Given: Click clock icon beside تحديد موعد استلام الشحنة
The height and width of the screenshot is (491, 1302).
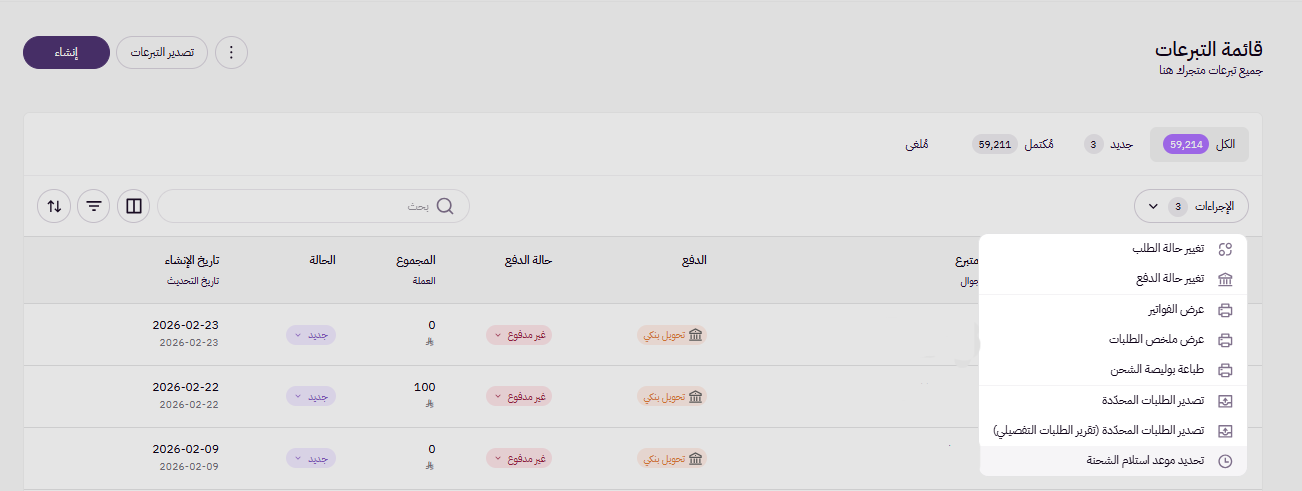Looking at the screenshot, I should click(x=1225, y=461).
